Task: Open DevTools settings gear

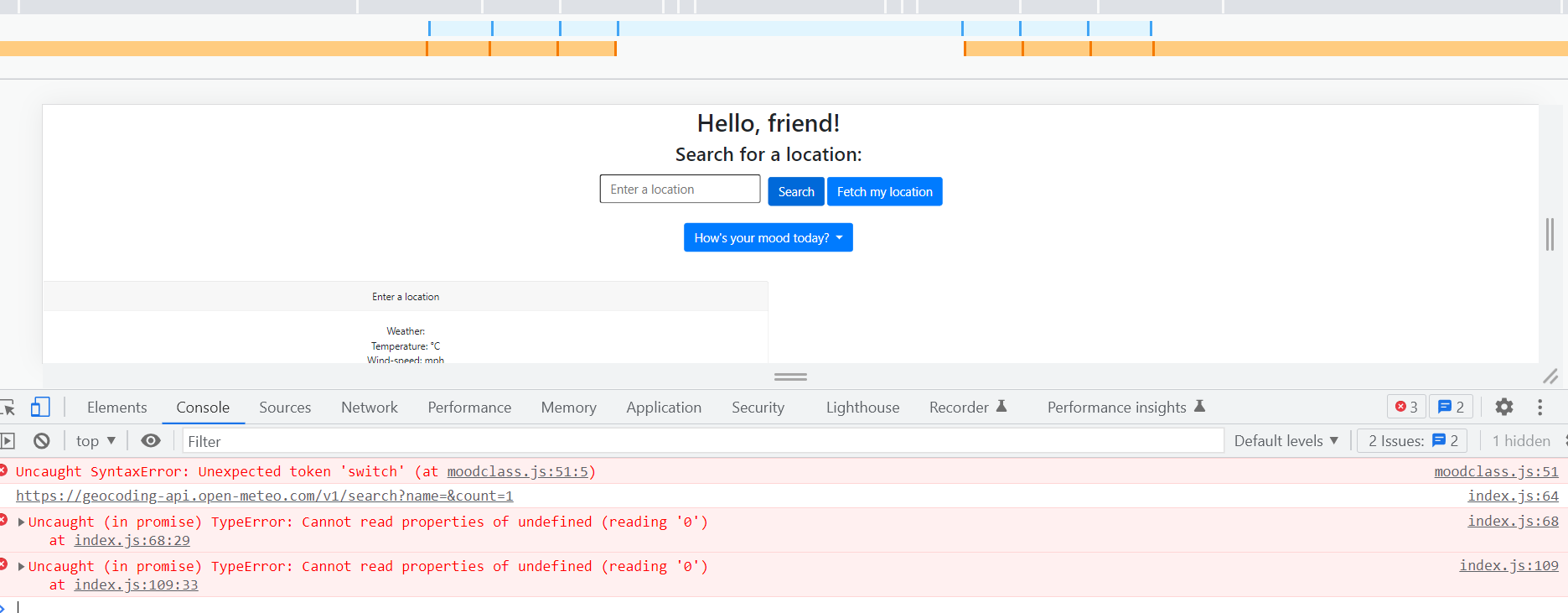Action: [1504, 408]
